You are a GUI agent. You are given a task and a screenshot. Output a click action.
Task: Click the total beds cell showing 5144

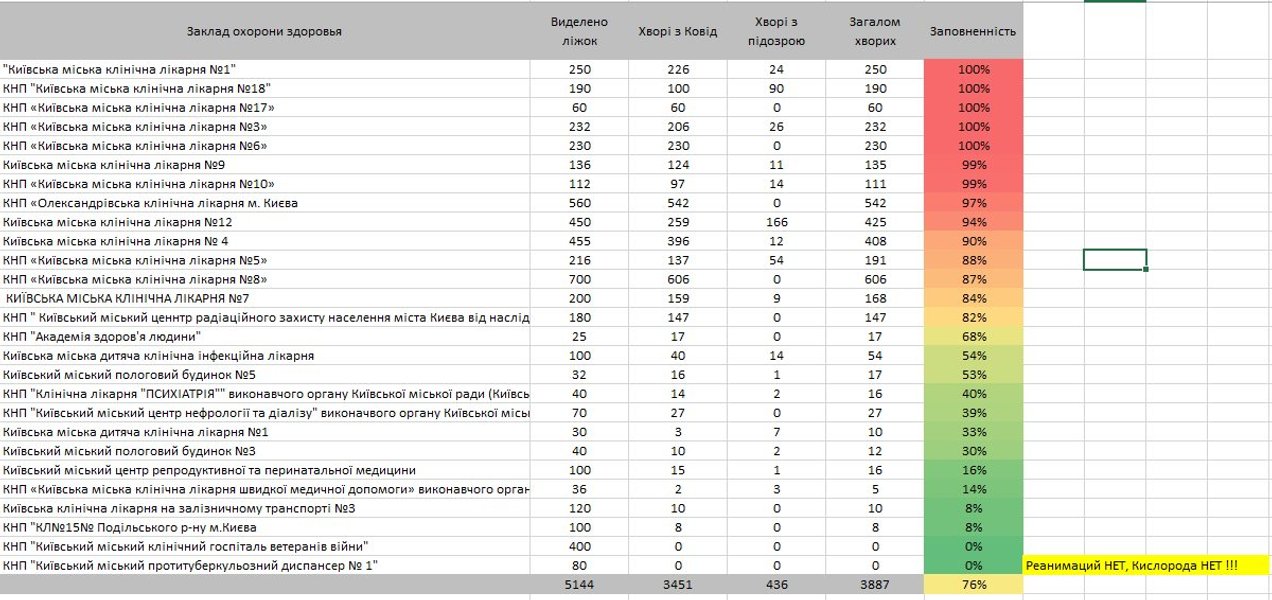579,585
